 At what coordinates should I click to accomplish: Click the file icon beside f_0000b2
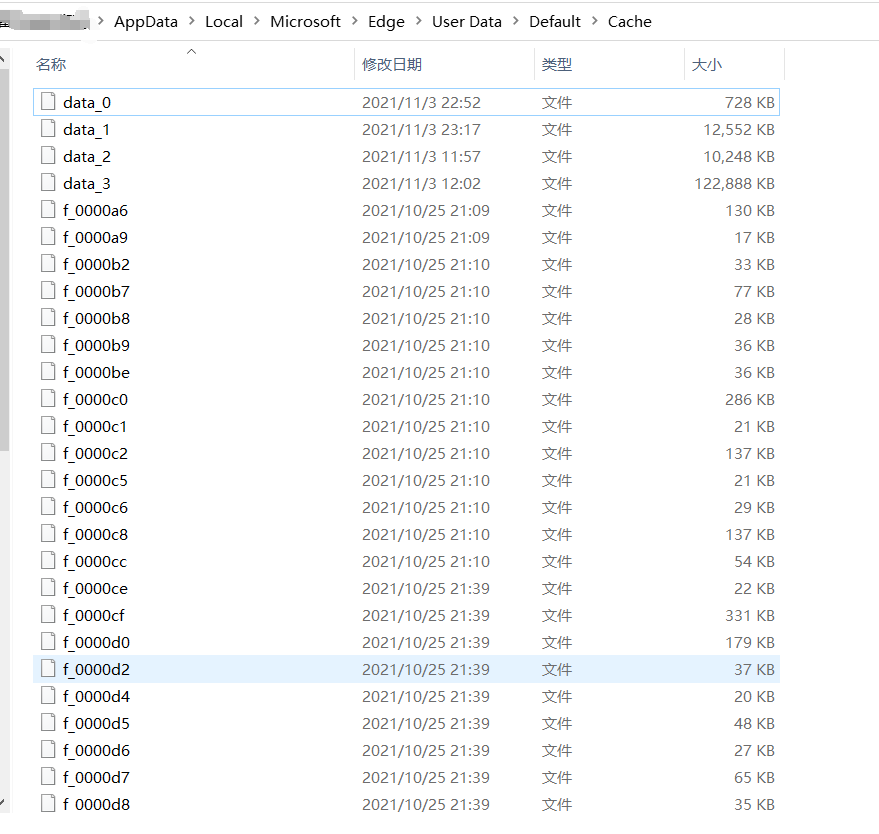pos(48,263)
